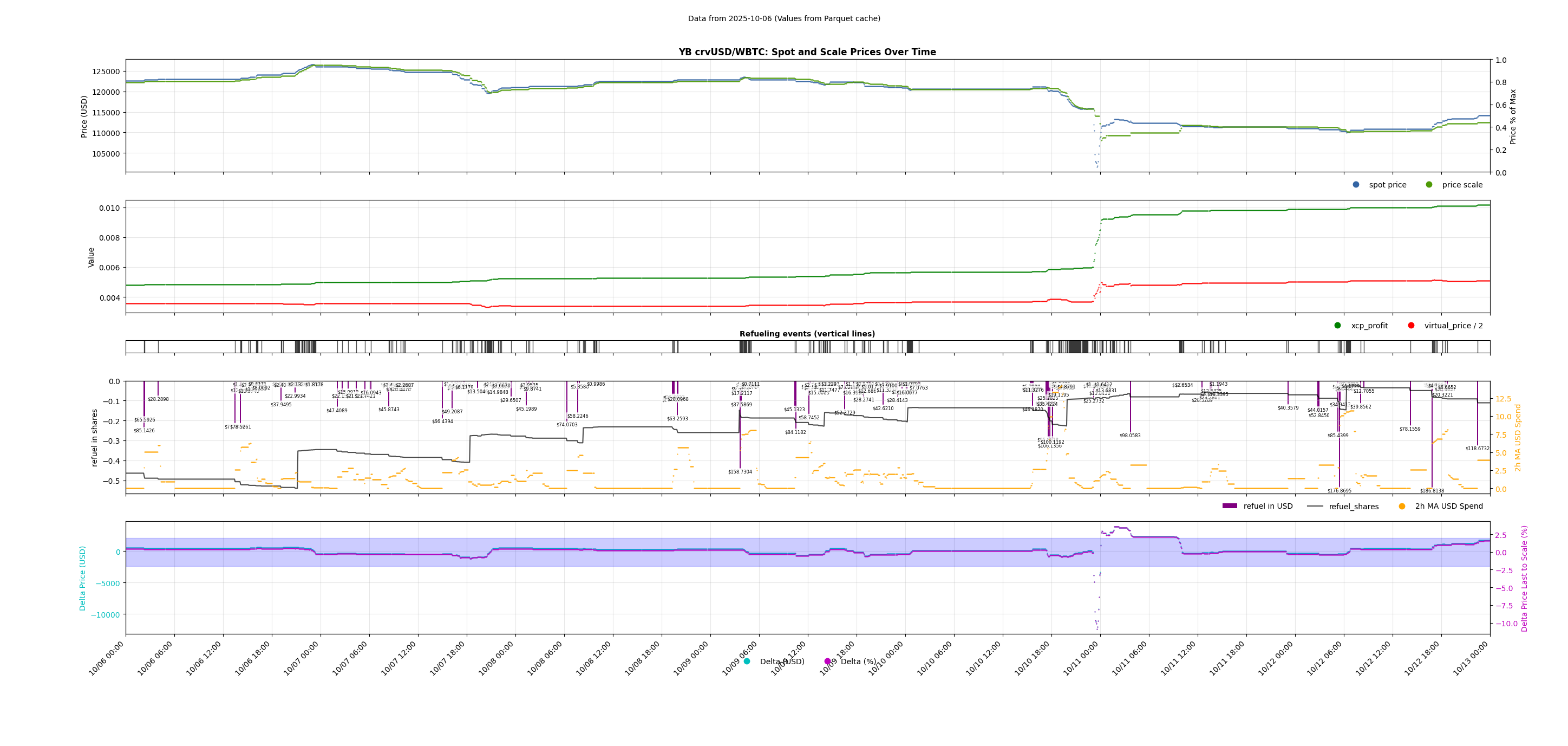Click the green price scale legend marker
The width and height of the screenshot is (1568, 746).
point(1429,185)
